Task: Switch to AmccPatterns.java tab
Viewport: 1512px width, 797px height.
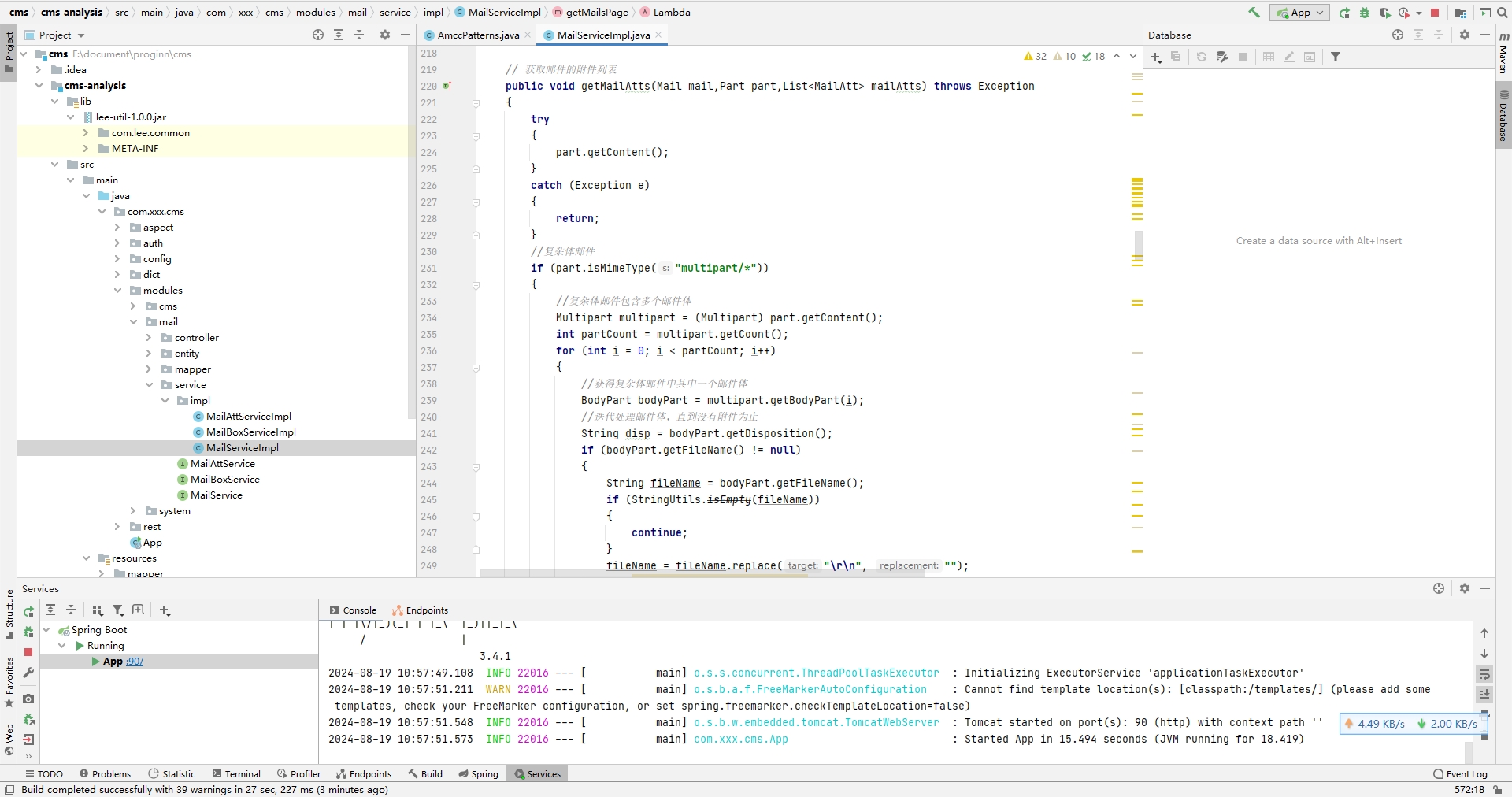Action: [478, 35]
